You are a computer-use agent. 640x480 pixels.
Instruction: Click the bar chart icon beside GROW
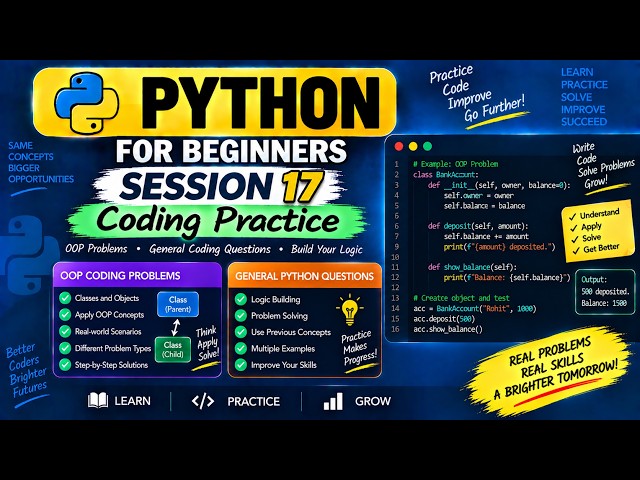(x=333, y=402)
